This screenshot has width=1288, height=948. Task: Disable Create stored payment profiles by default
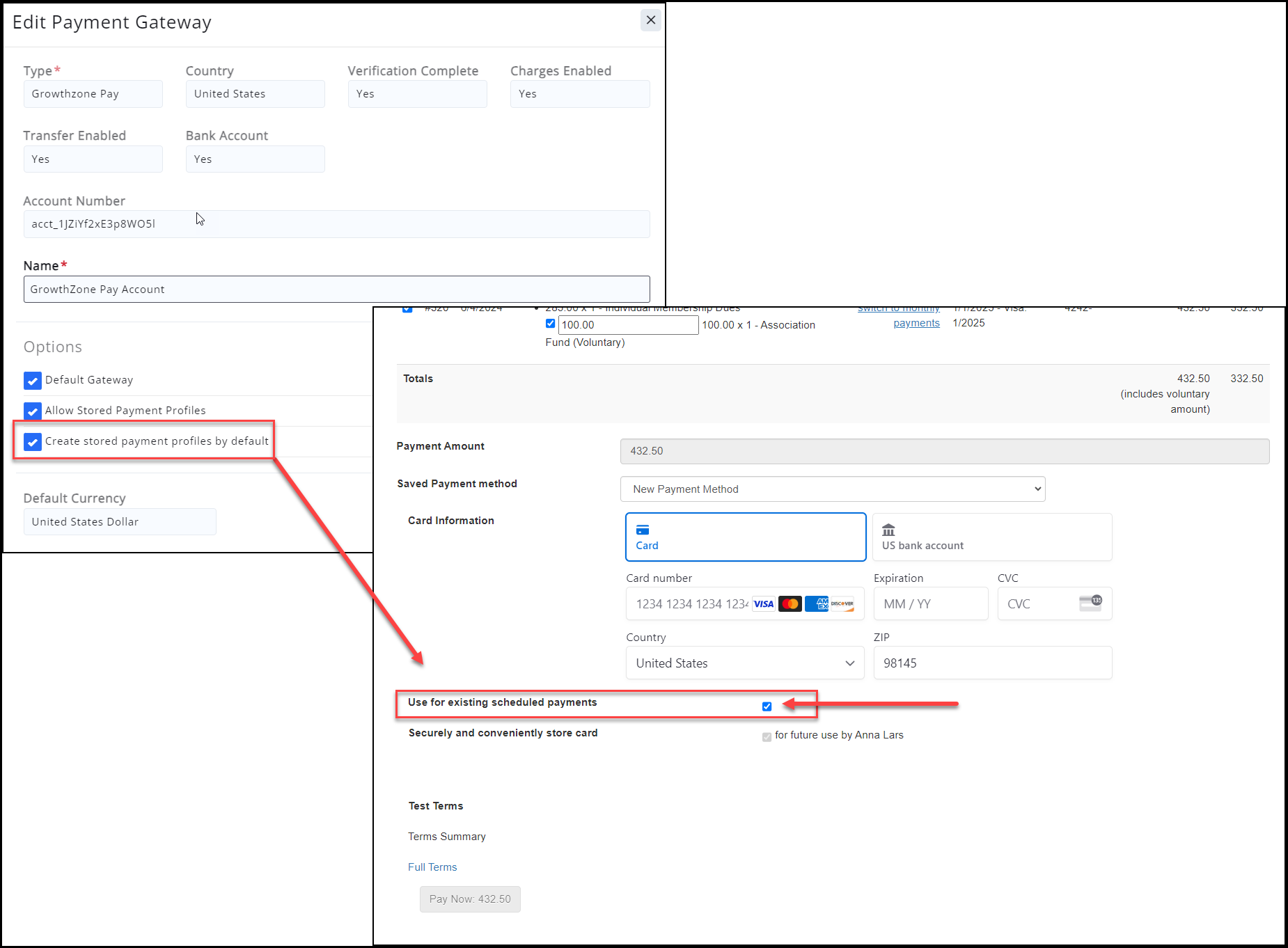pyautogui.click(x=33, y=442)
